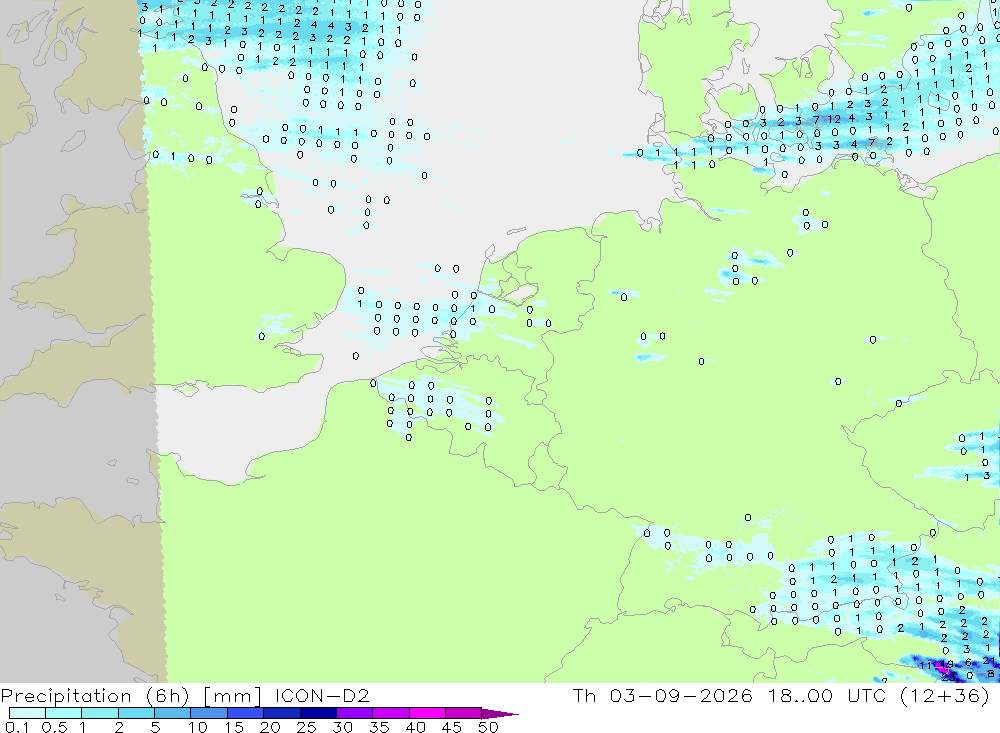Select the 10–15 mm legend swatch
The width and height of the screenshot is (1000, 733).
209,713
